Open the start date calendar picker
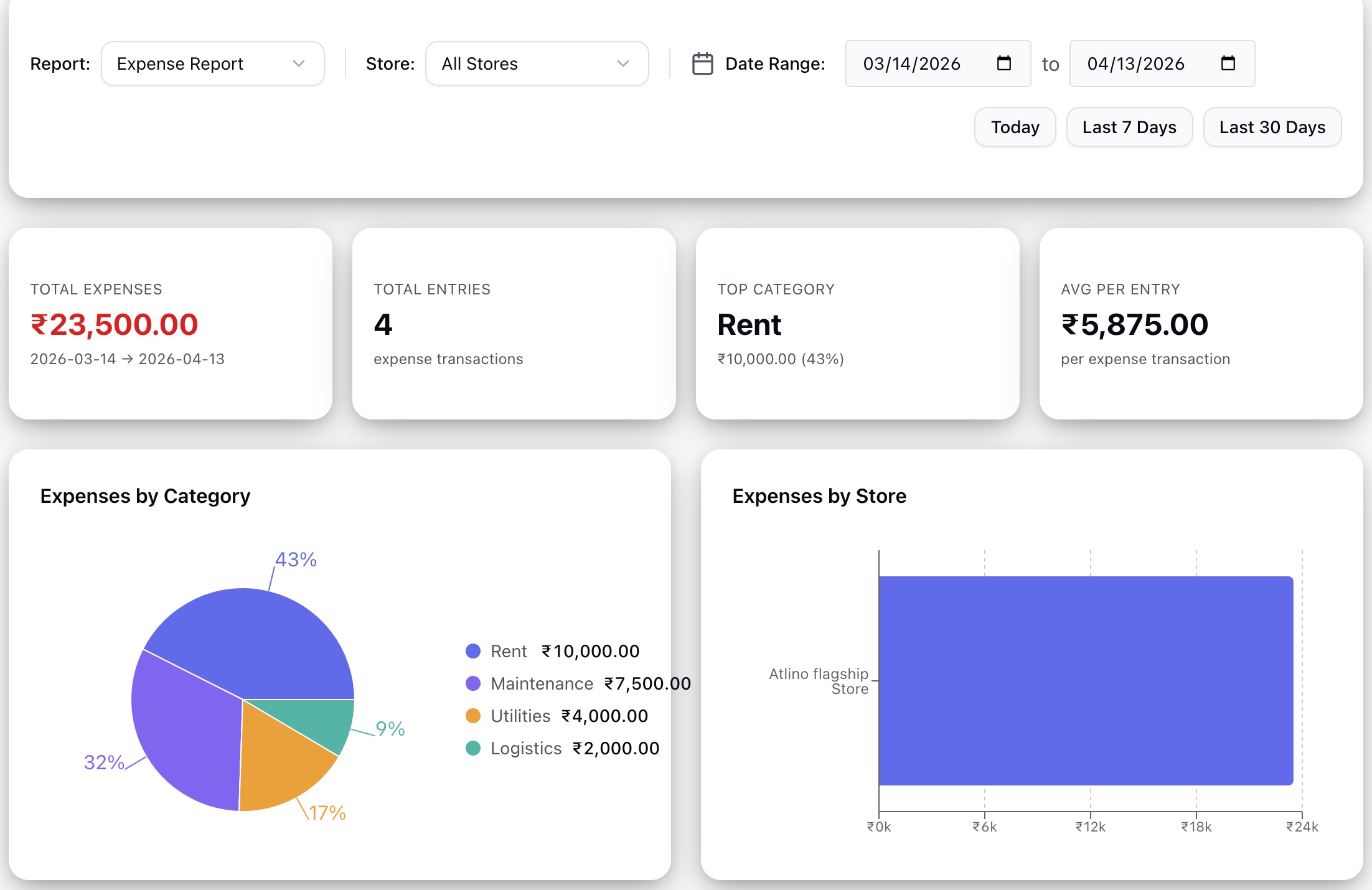Viewport: 1372px width, 890px height. pyautogui.click(x=1003, y=63)
